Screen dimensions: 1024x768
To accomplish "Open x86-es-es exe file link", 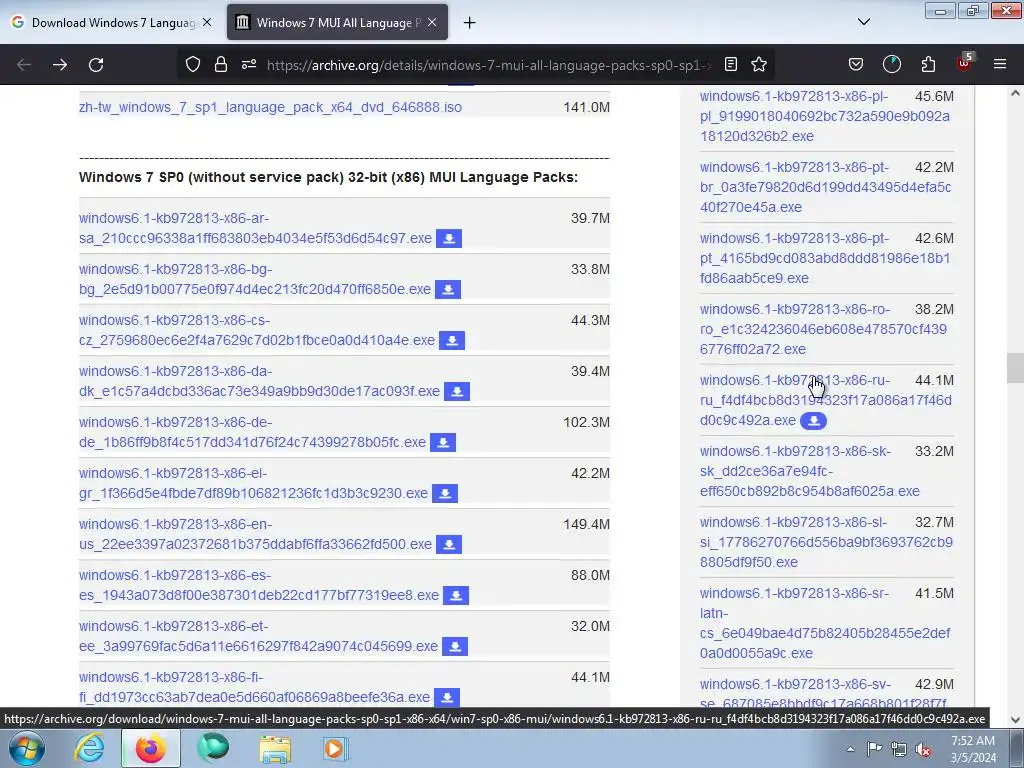I will (x=259, y=584).
